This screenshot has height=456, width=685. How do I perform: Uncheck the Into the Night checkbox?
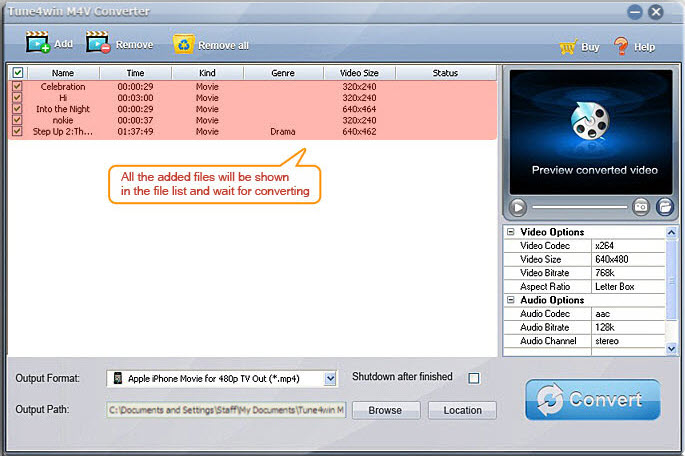point(17,108)
